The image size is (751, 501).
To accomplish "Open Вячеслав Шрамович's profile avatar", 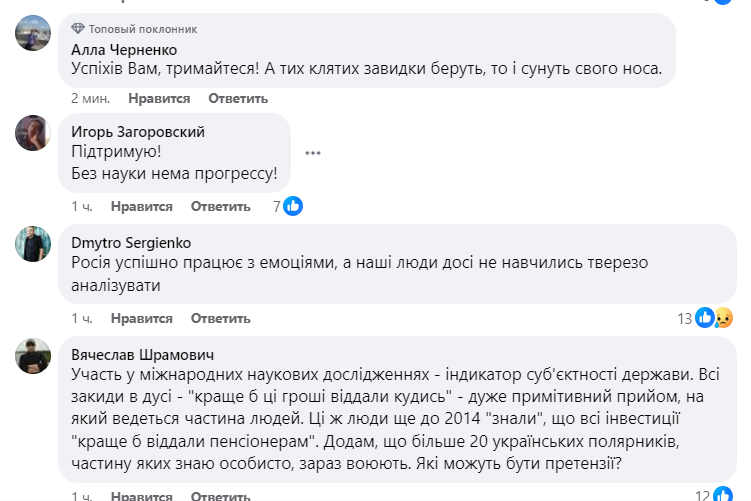I will [33, 356].
